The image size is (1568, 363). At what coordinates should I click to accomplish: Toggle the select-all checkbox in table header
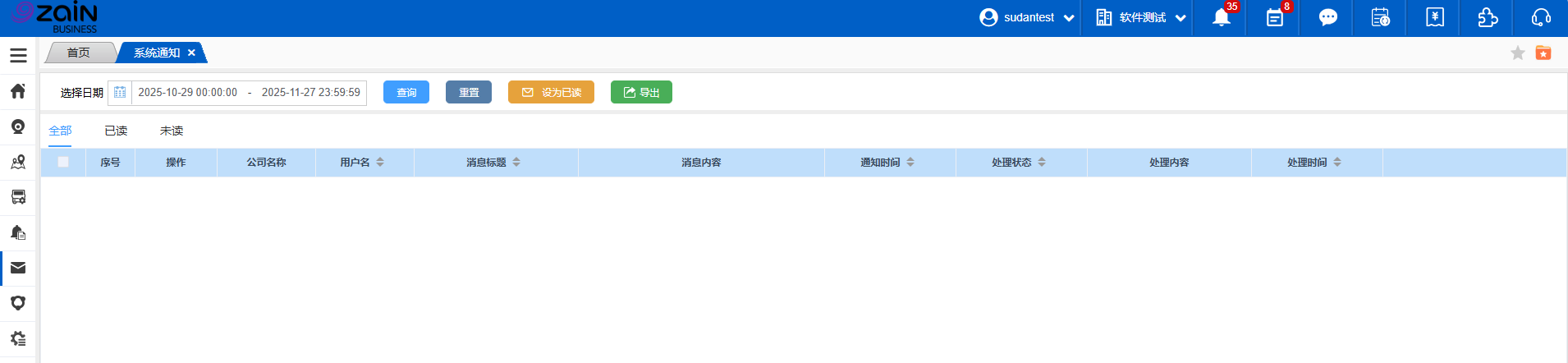coord(63,162)
